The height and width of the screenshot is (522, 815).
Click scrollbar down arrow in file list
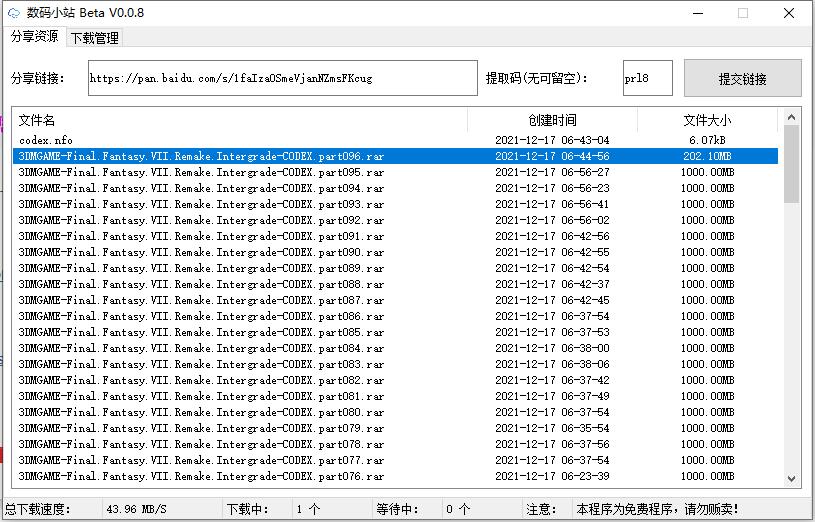792,479
